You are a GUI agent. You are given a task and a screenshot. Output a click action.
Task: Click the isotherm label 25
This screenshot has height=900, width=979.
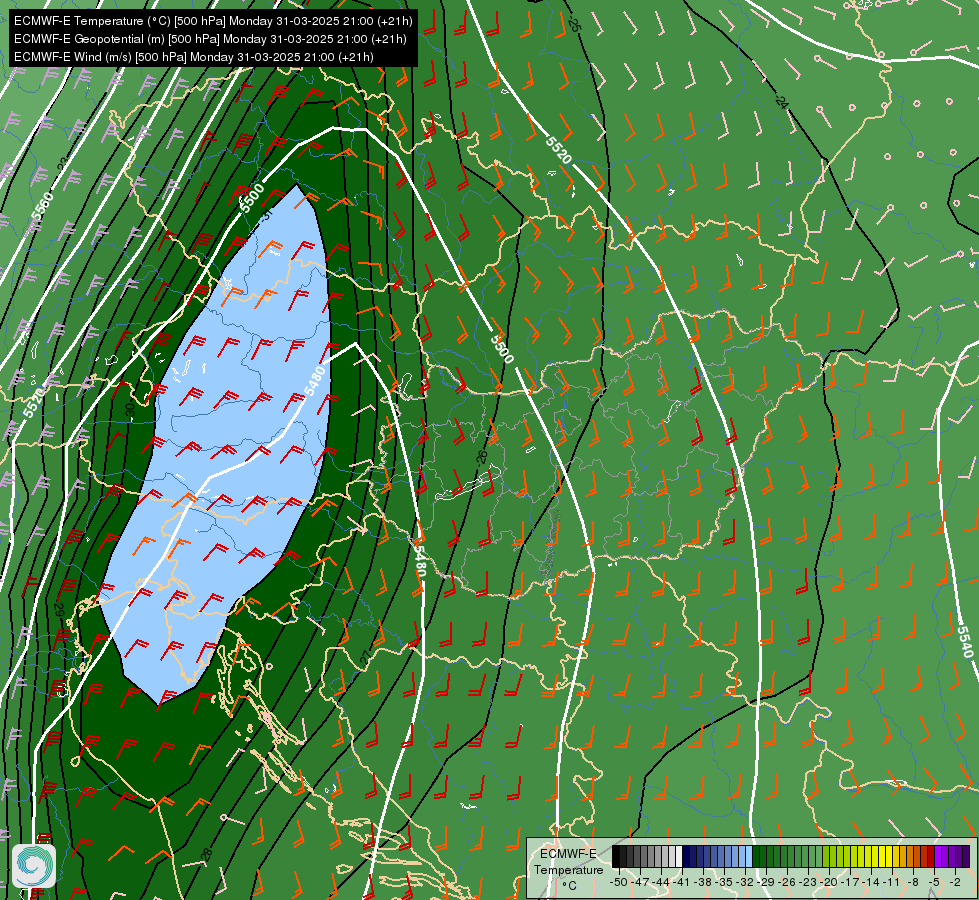574,24
